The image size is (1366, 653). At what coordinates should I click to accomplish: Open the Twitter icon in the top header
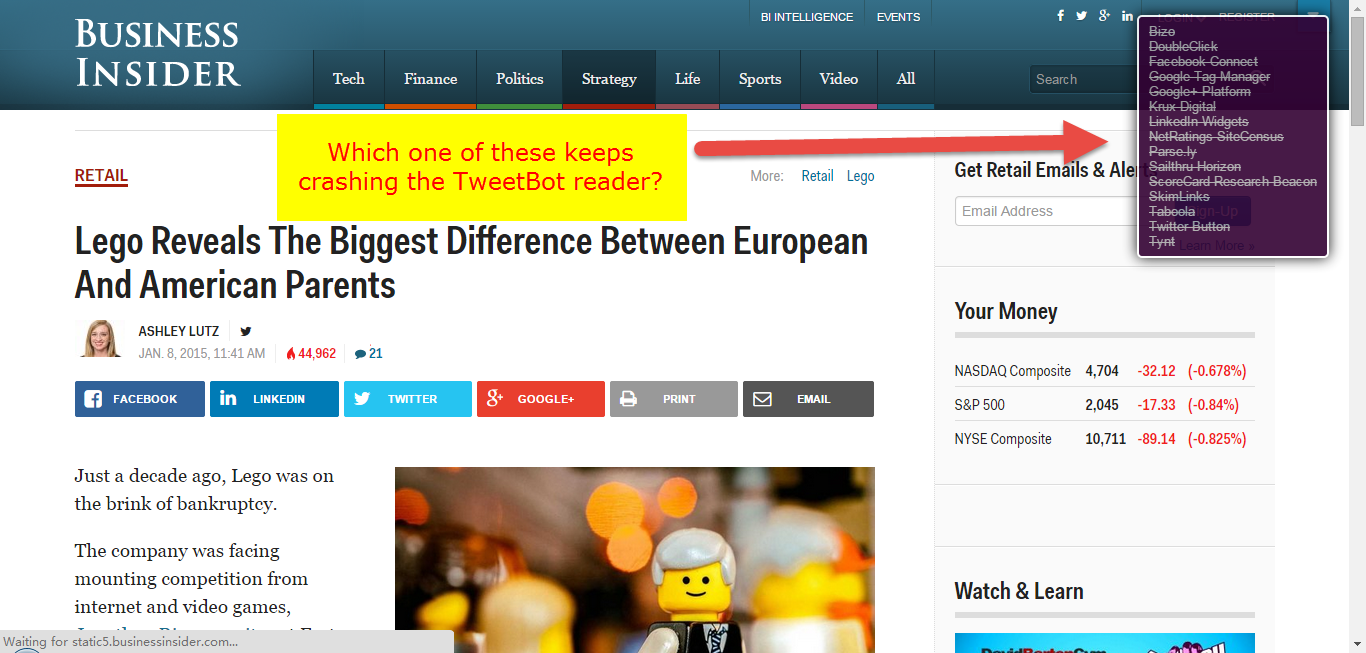click(1081, 16)
